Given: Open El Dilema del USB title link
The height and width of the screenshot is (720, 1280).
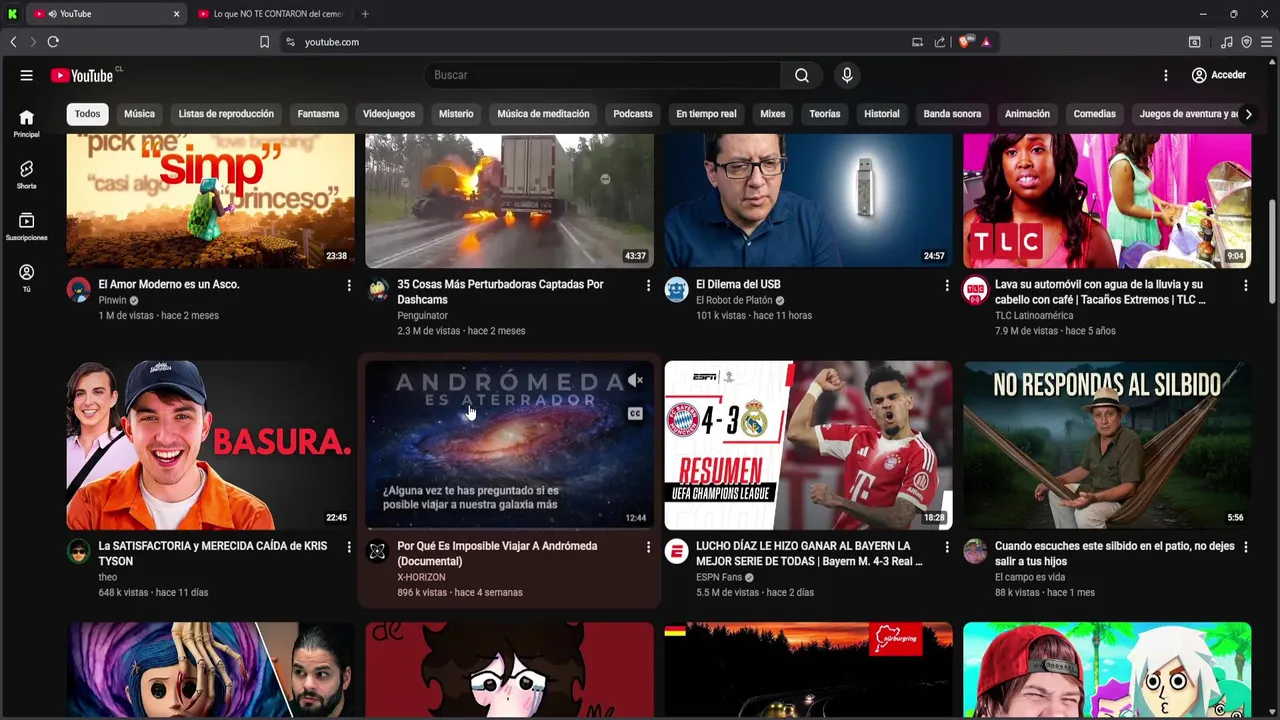Looking at the screenshot, I should (x=738, y=285).
